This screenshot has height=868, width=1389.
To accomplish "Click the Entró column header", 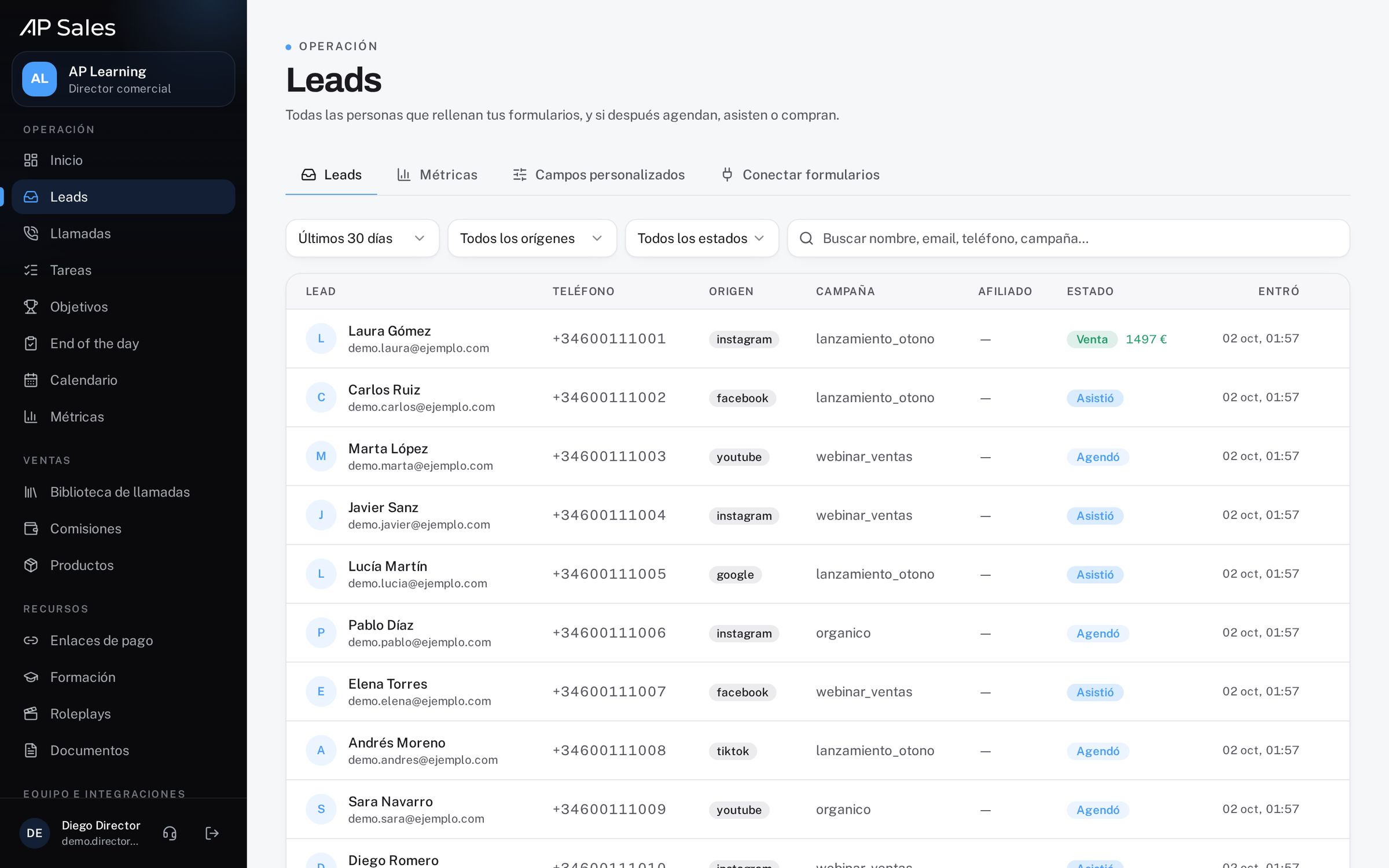I will point(1278,291).
